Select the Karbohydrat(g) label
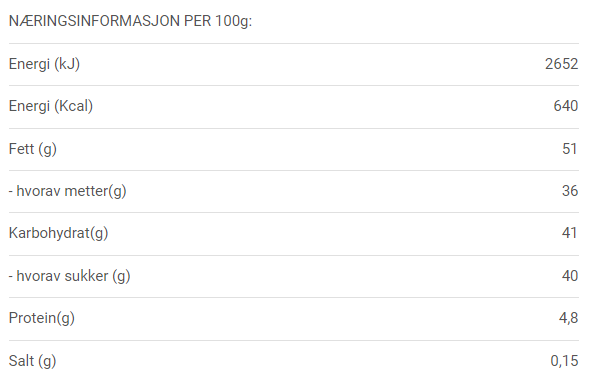Image resolution: width=589 pixels, height=374 pixels. [59, 233]
